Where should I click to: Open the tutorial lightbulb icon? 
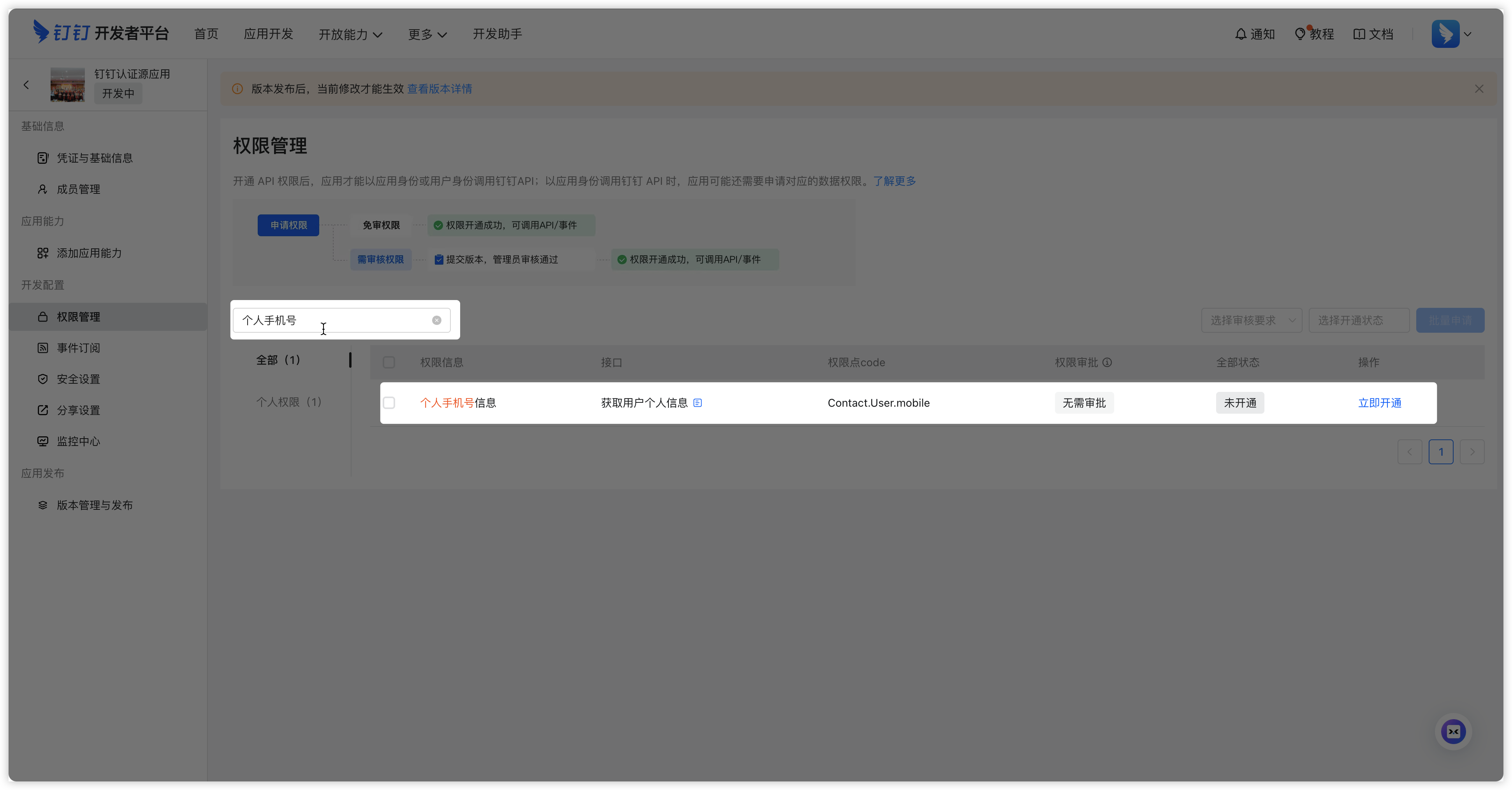[x=1299, y=34]
